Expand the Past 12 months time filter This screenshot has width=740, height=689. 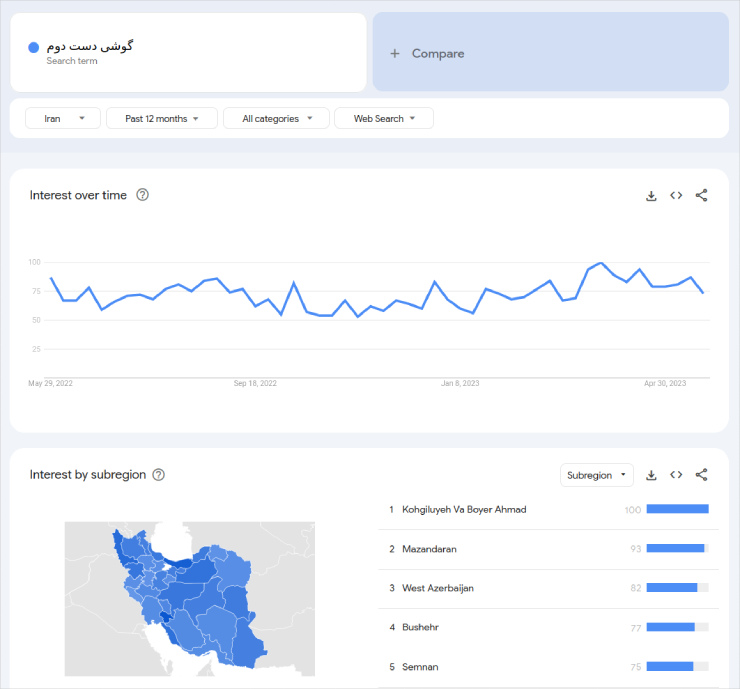pos(160,119)
